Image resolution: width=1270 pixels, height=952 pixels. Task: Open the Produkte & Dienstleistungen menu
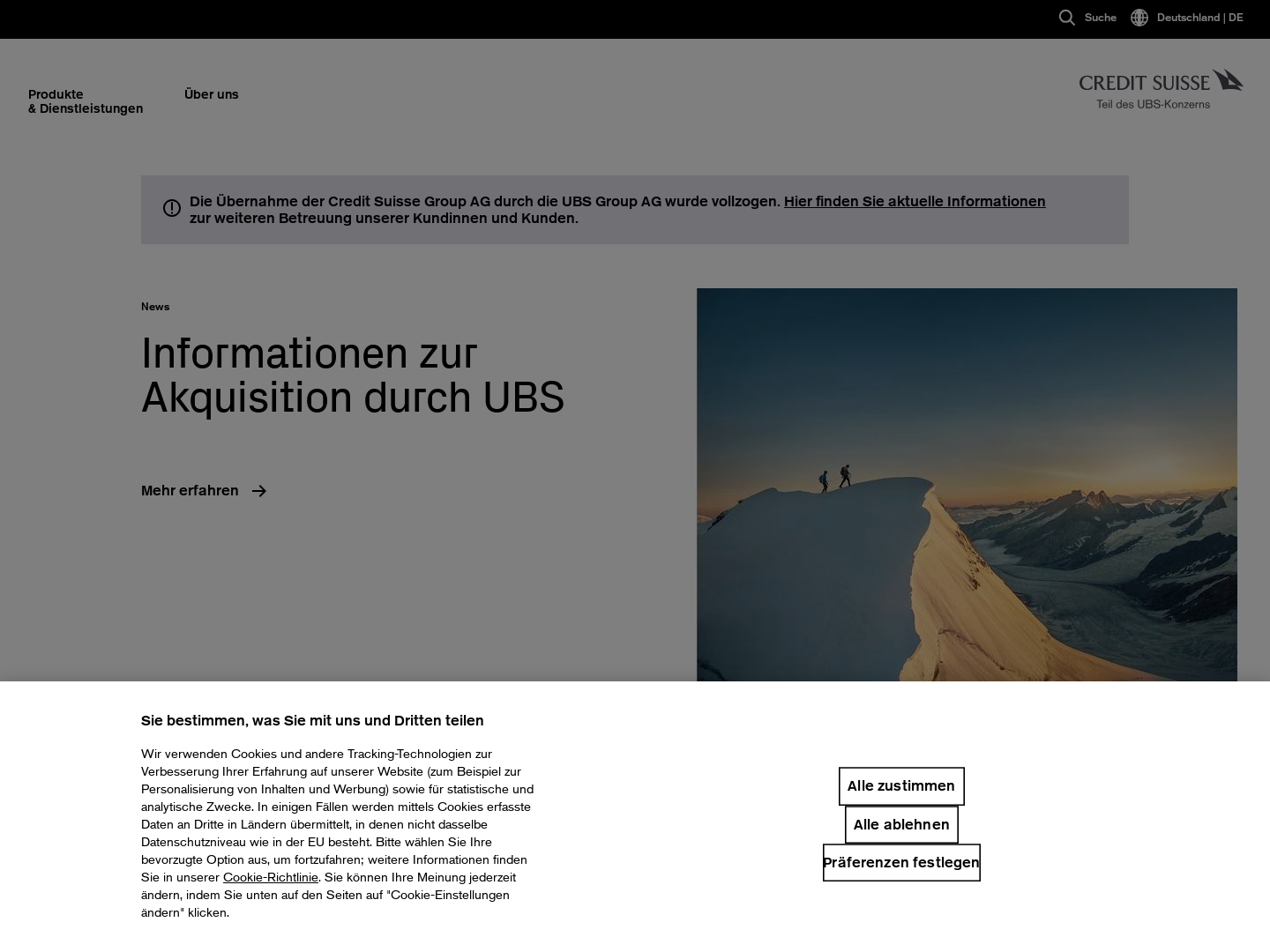86,101
